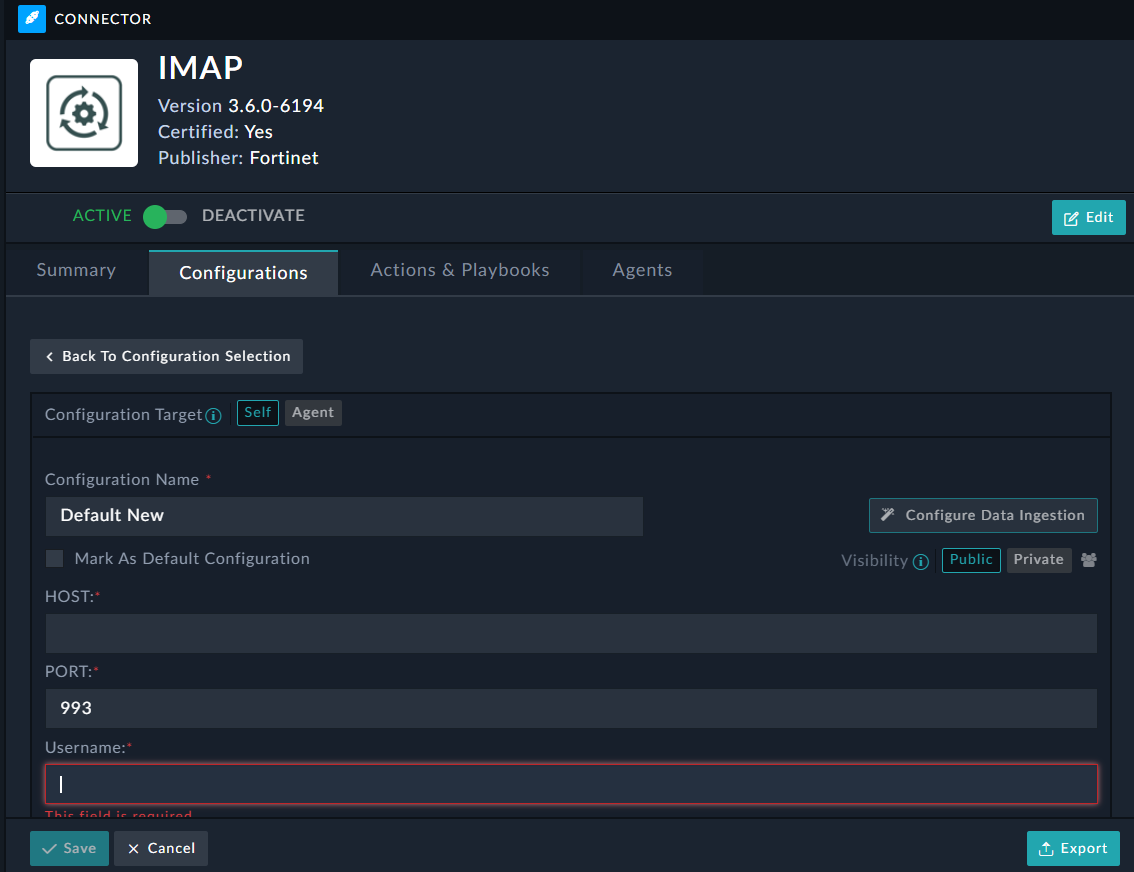Click the team group icon beside Private
Viewport: 1134px width, 872px height.
[1088, 559]
